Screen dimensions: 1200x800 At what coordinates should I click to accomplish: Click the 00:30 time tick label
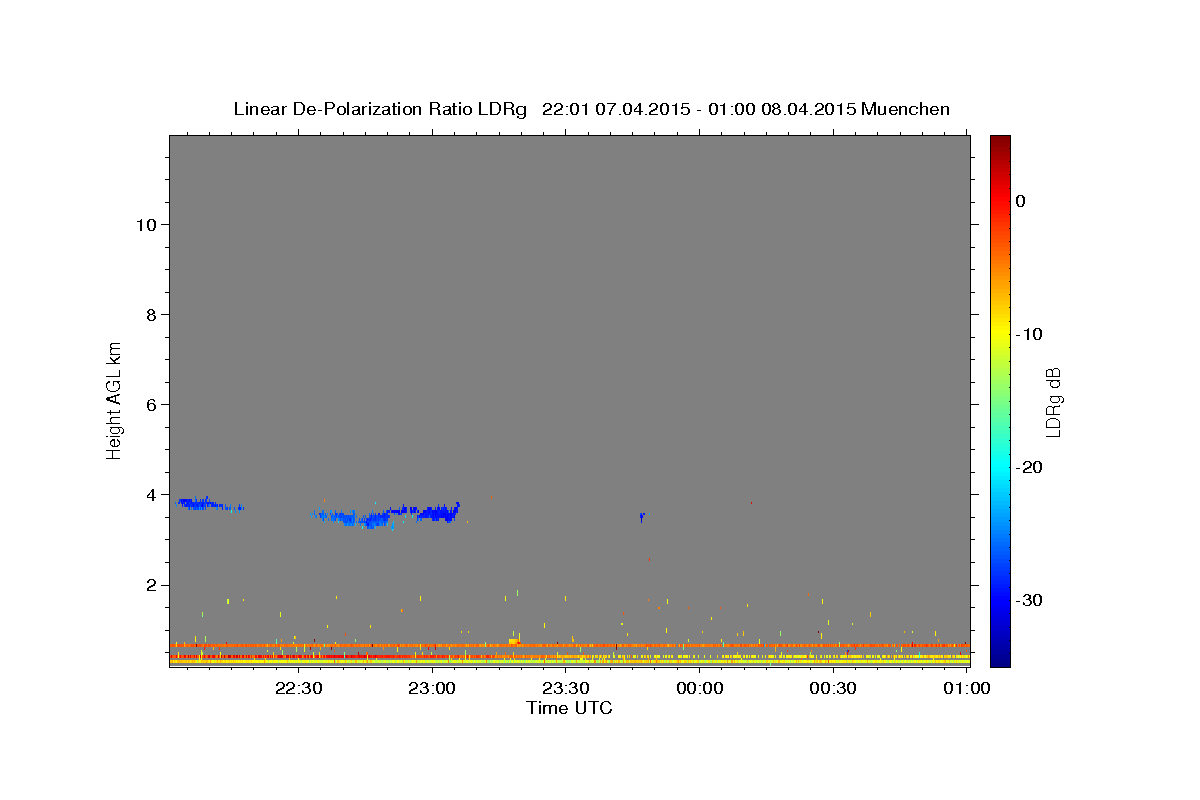[832, 688]
